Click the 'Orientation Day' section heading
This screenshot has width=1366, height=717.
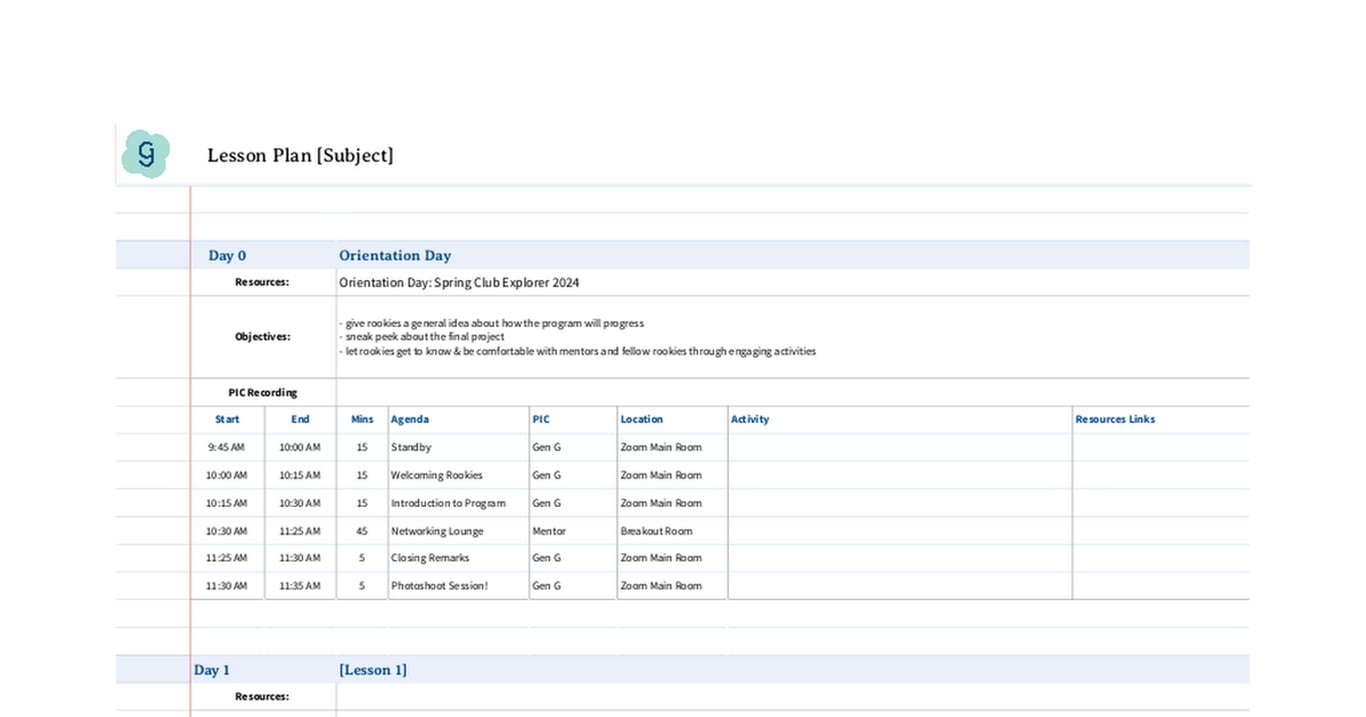tap(395, 256)
